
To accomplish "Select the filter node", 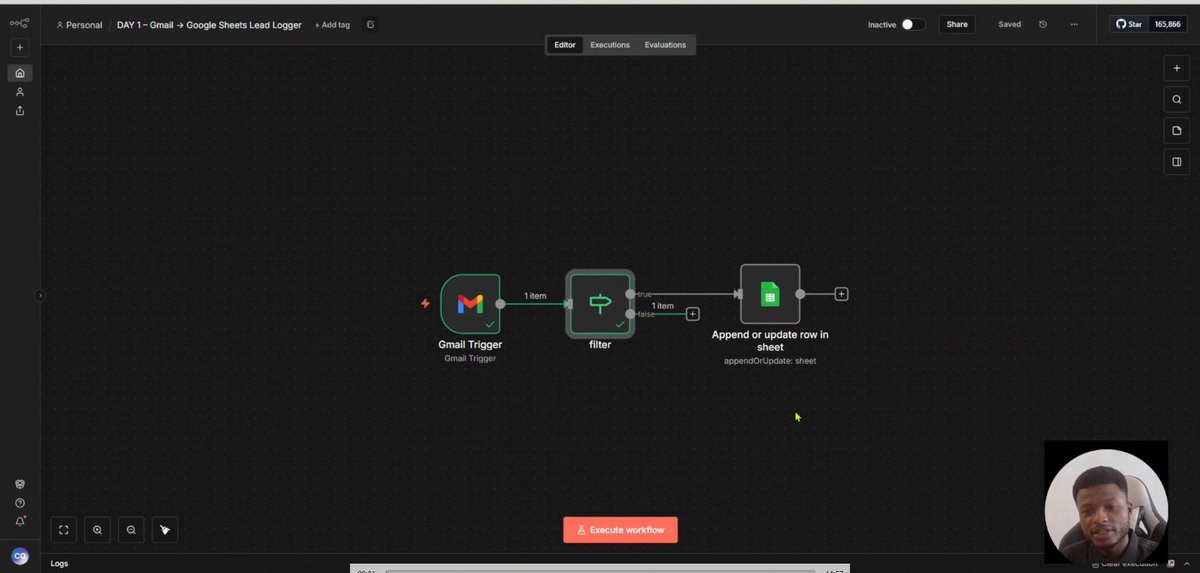I will pyautogui.click(x=600, y=304).
